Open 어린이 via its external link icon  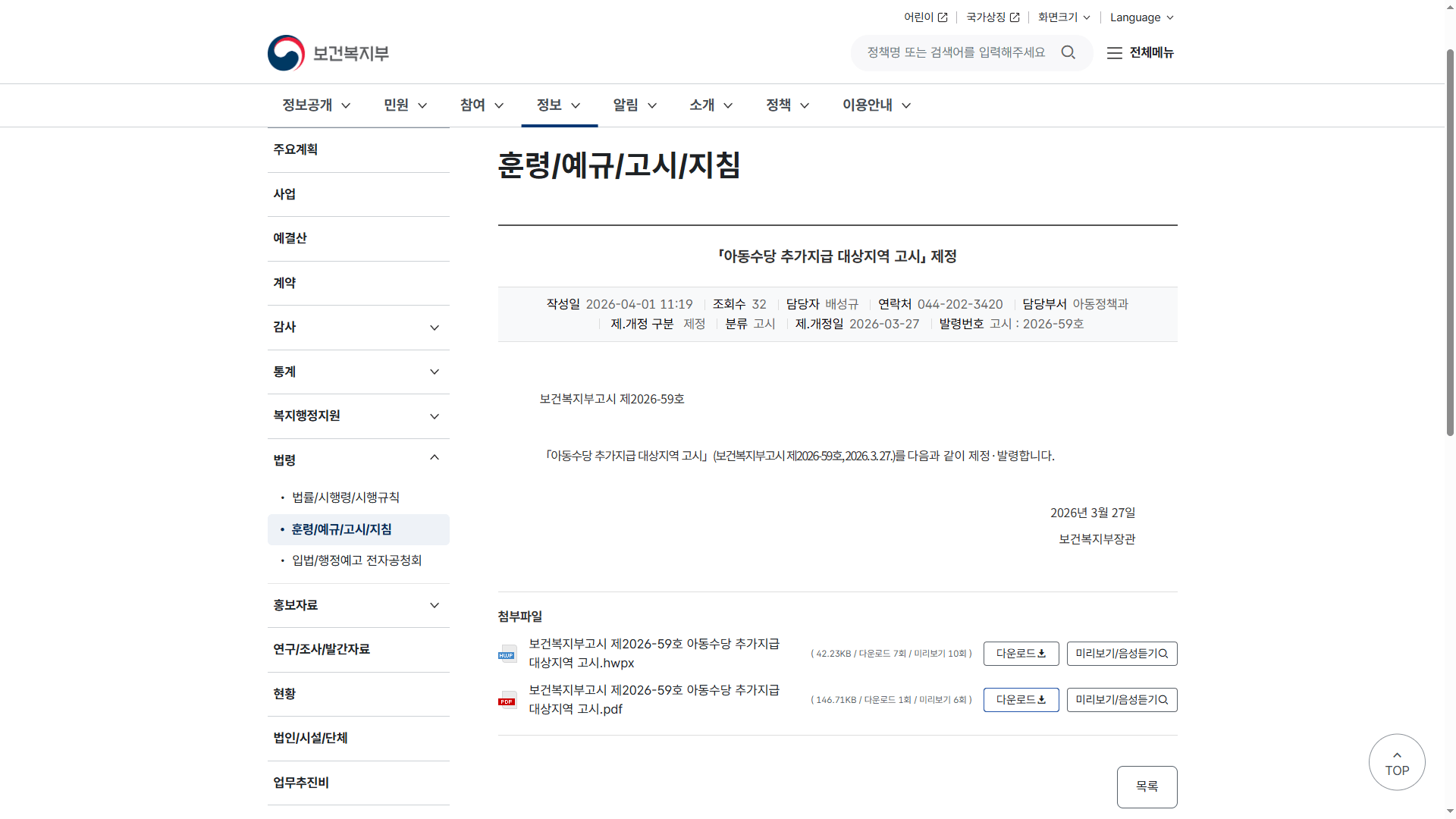click(943, 17)
